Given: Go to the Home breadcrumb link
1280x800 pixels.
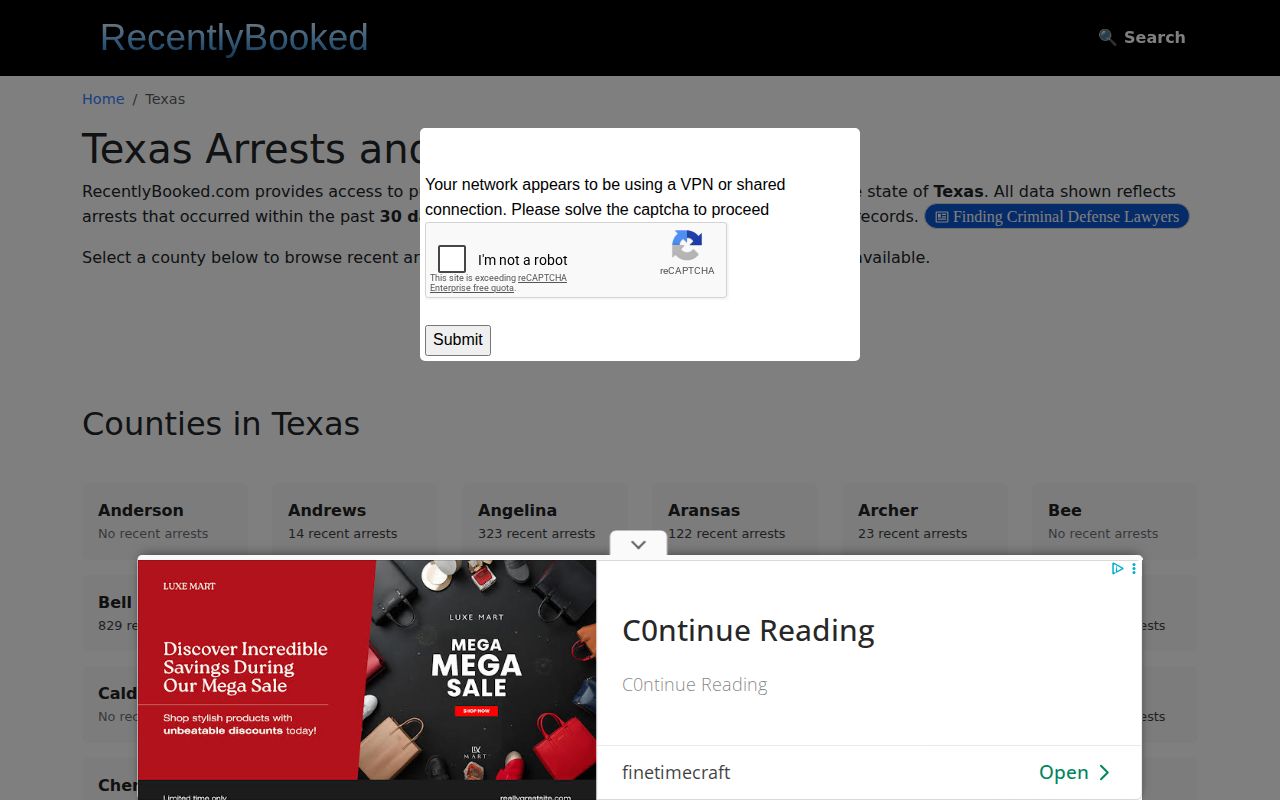Looking at the screenshot, I should tap(103, 99).
